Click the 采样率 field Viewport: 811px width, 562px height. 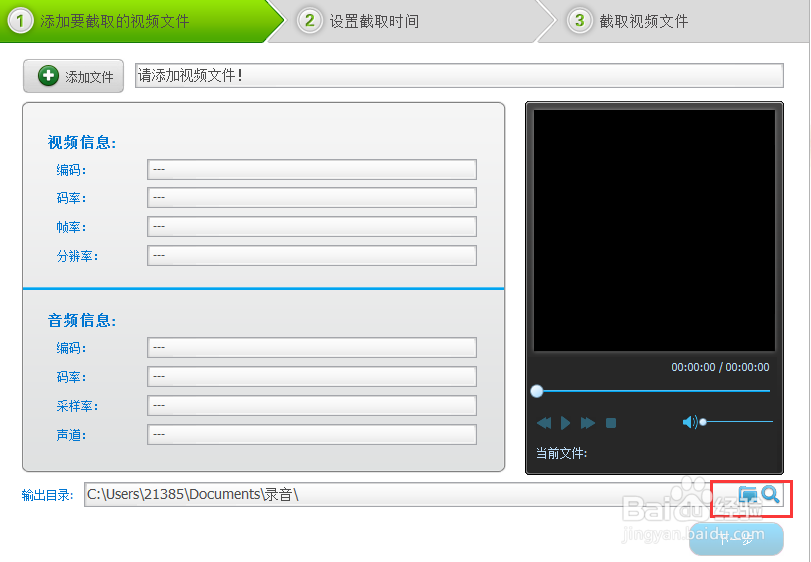click(312, 405)
